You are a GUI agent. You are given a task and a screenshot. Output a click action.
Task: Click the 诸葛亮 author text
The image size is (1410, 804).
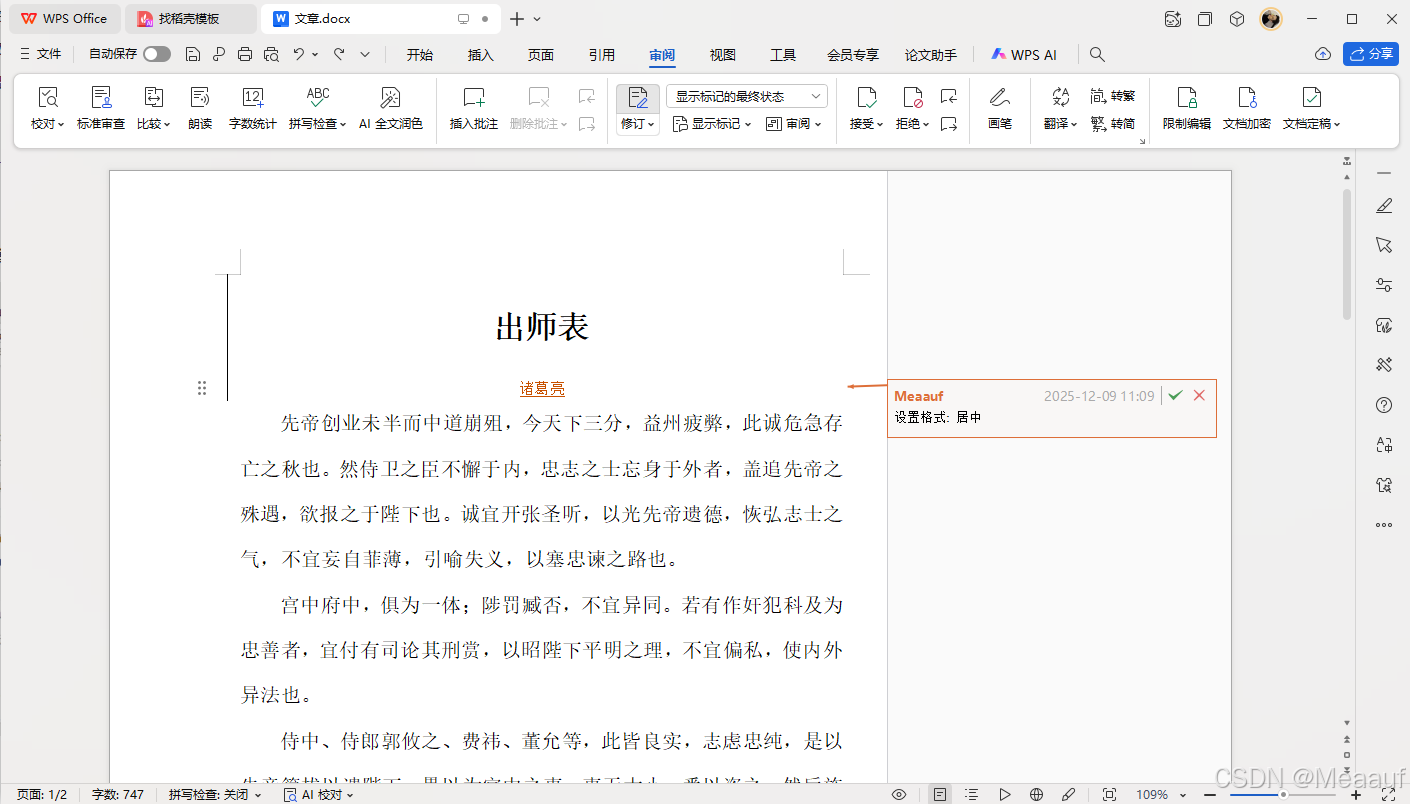click(542, 388)
